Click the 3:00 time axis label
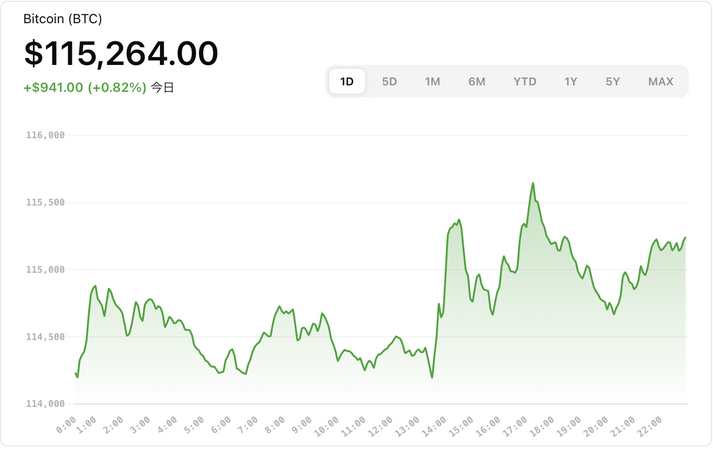Screen dimensions: 713x450 141,425
